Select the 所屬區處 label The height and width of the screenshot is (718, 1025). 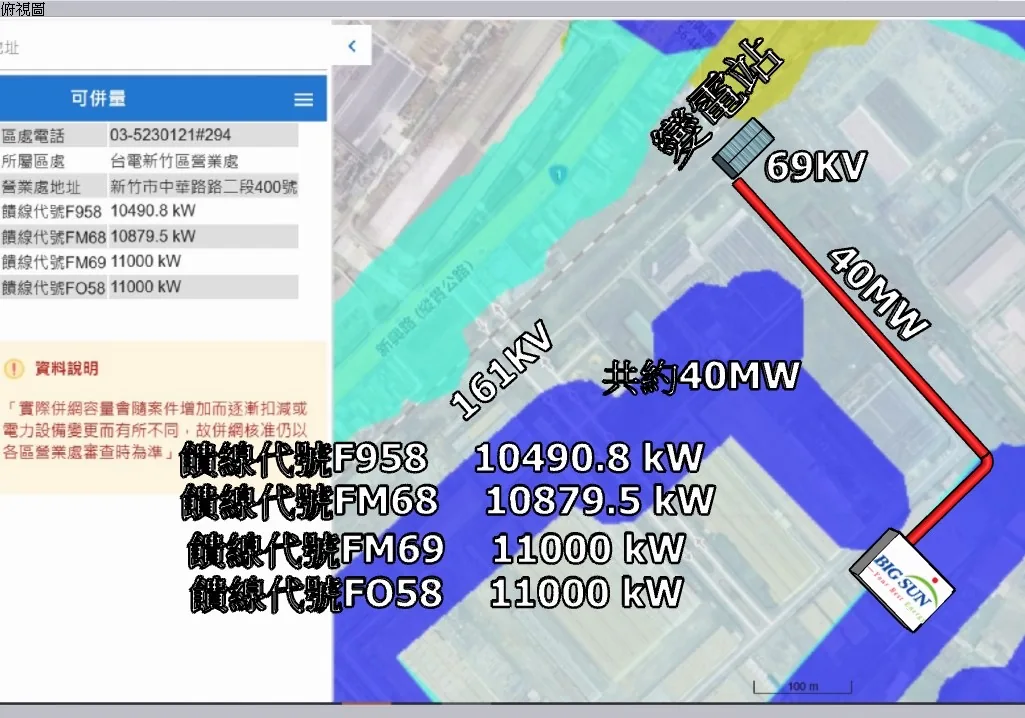click(x=33, y=161)
